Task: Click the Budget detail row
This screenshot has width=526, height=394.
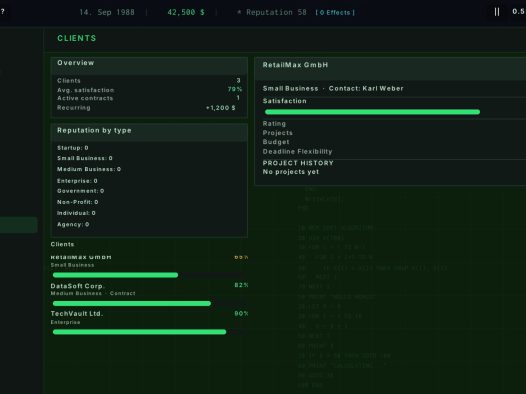Action: tap(394, 142)
